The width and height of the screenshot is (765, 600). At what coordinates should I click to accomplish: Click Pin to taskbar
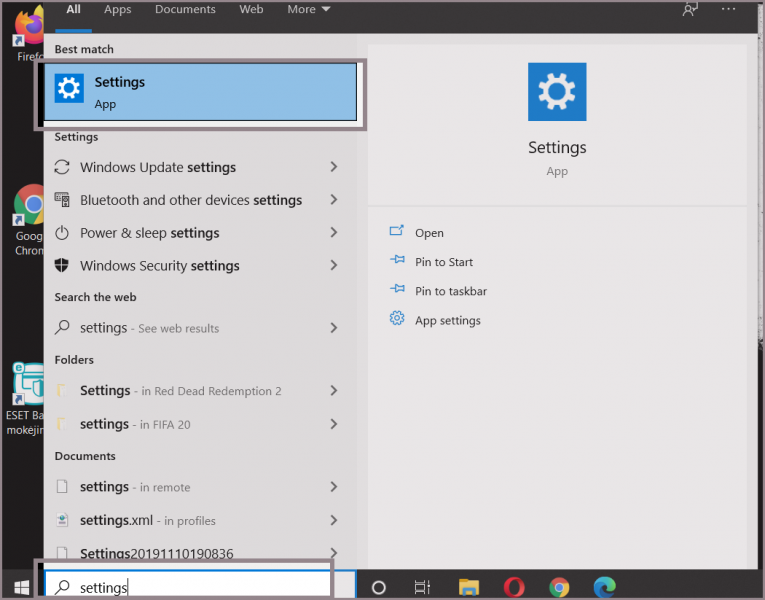451,291
